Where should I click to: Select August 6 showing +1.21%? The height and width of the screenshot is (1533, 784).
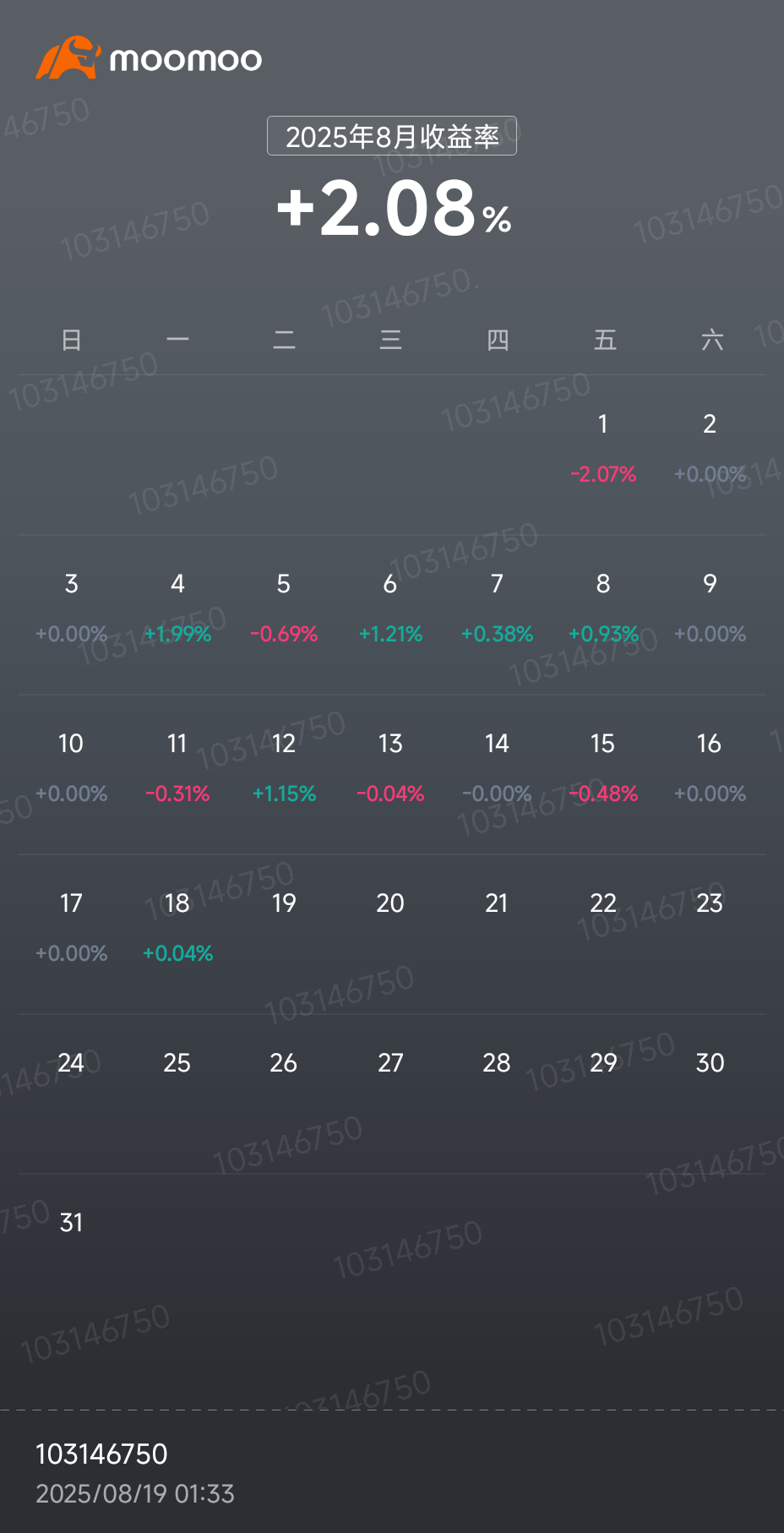coord(390,608)
